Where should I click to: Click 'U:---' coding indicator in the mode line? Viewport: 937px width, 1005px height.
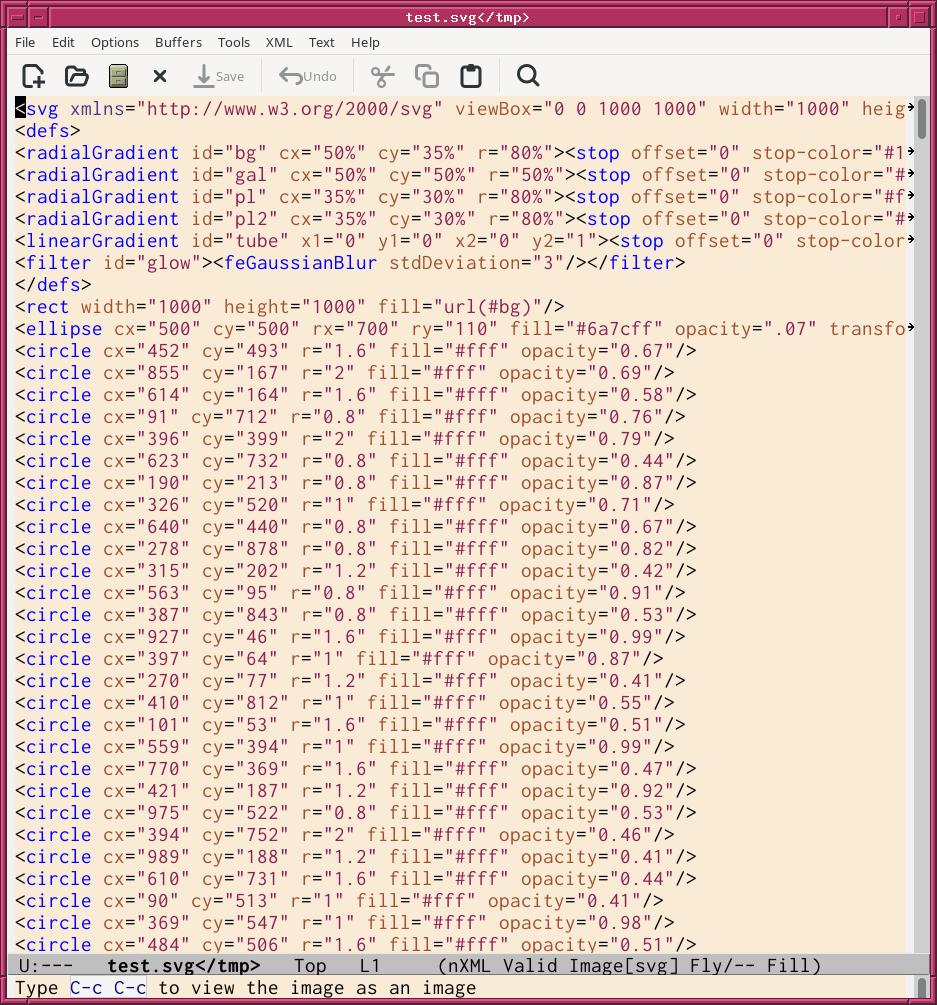46,965
